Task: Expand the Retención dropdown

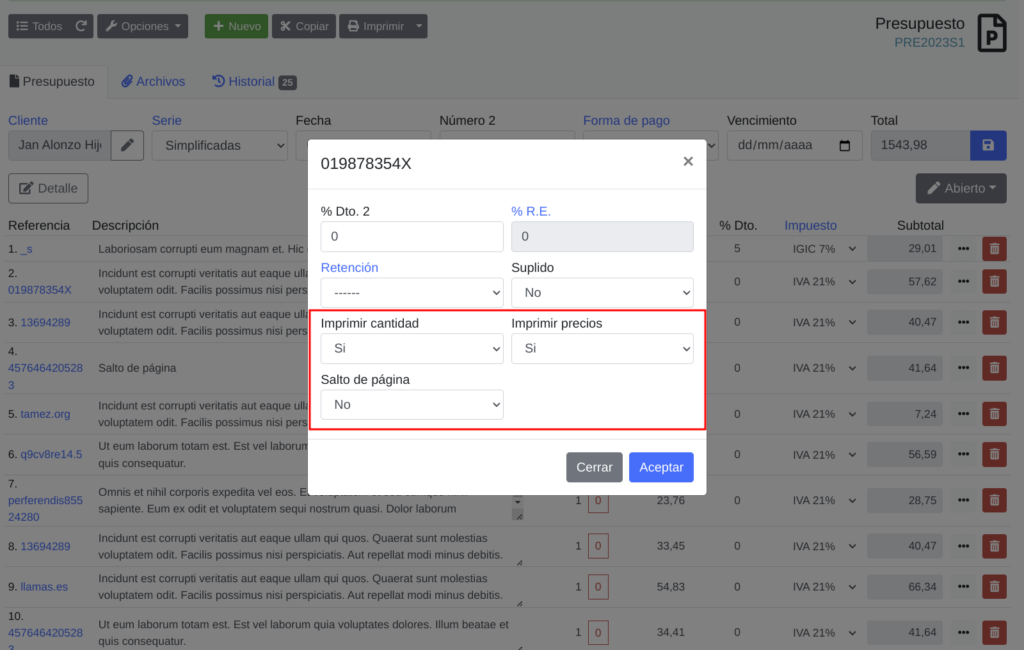Action: tap(411, 293)
